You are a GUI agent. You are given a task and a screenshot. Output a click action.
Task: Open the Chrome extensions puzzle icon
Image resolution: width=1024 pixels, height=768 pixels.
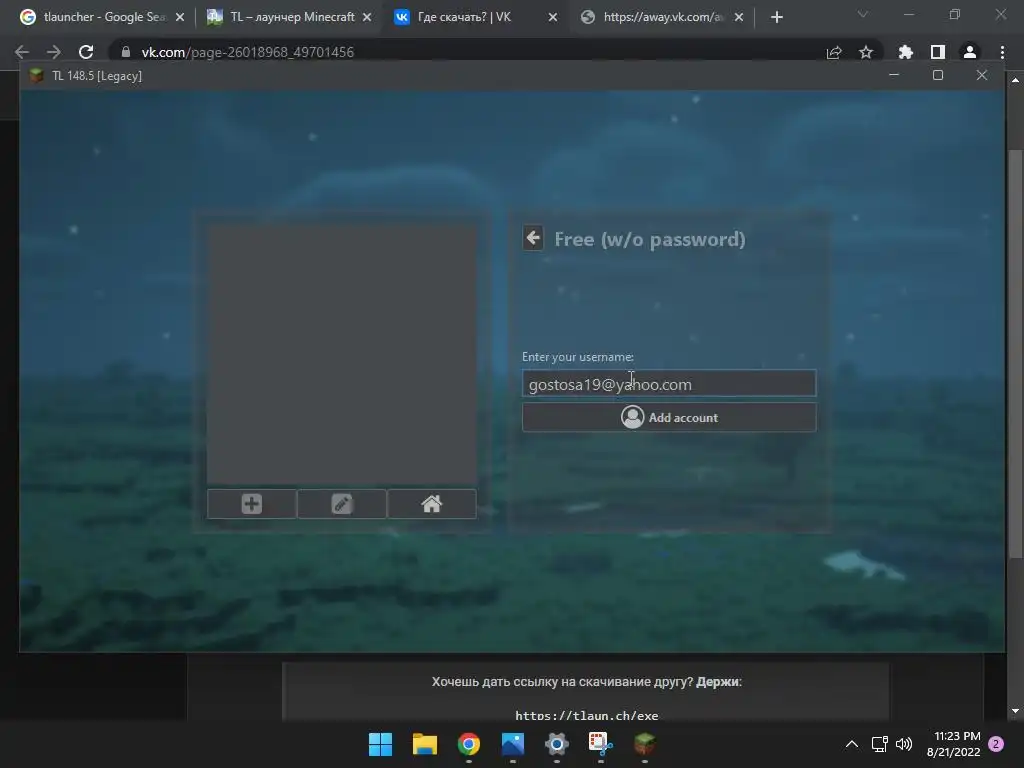point(906,52)
